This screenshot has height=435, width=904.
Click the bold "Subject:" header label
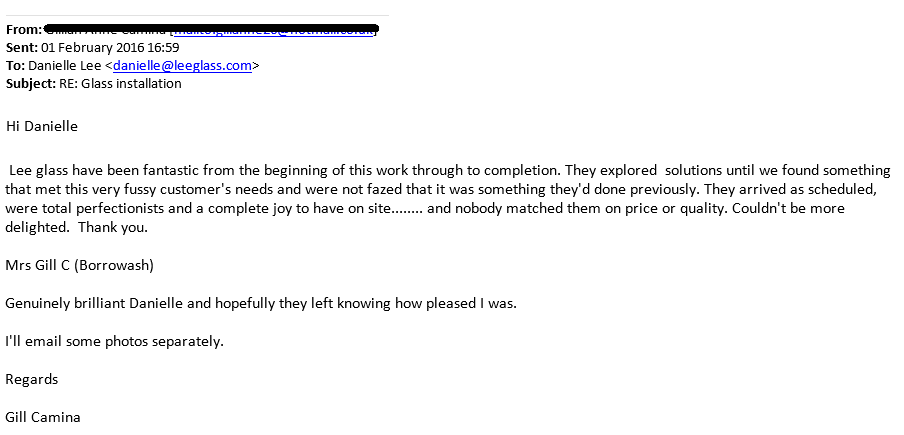point(31,84)
